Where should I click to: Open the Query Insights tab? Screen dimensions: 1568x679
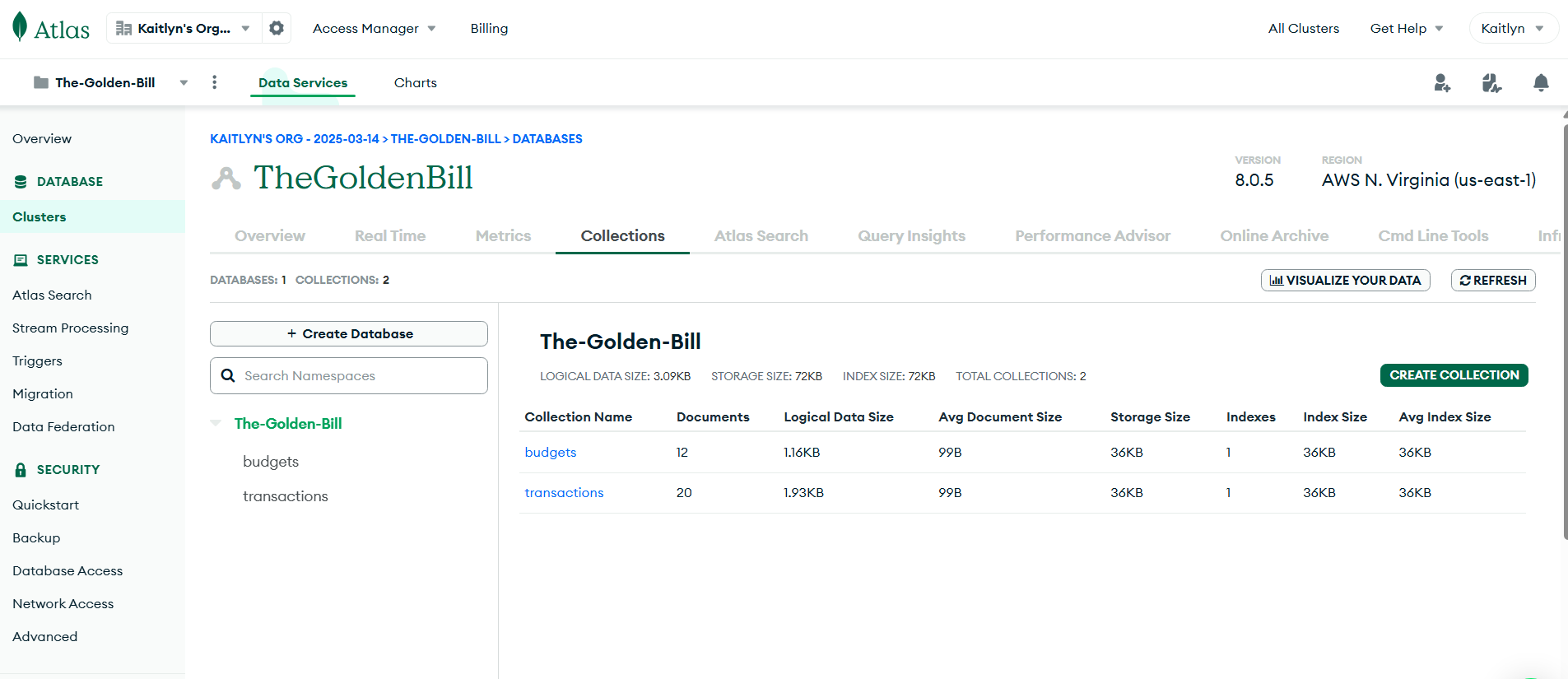[911, 236]
